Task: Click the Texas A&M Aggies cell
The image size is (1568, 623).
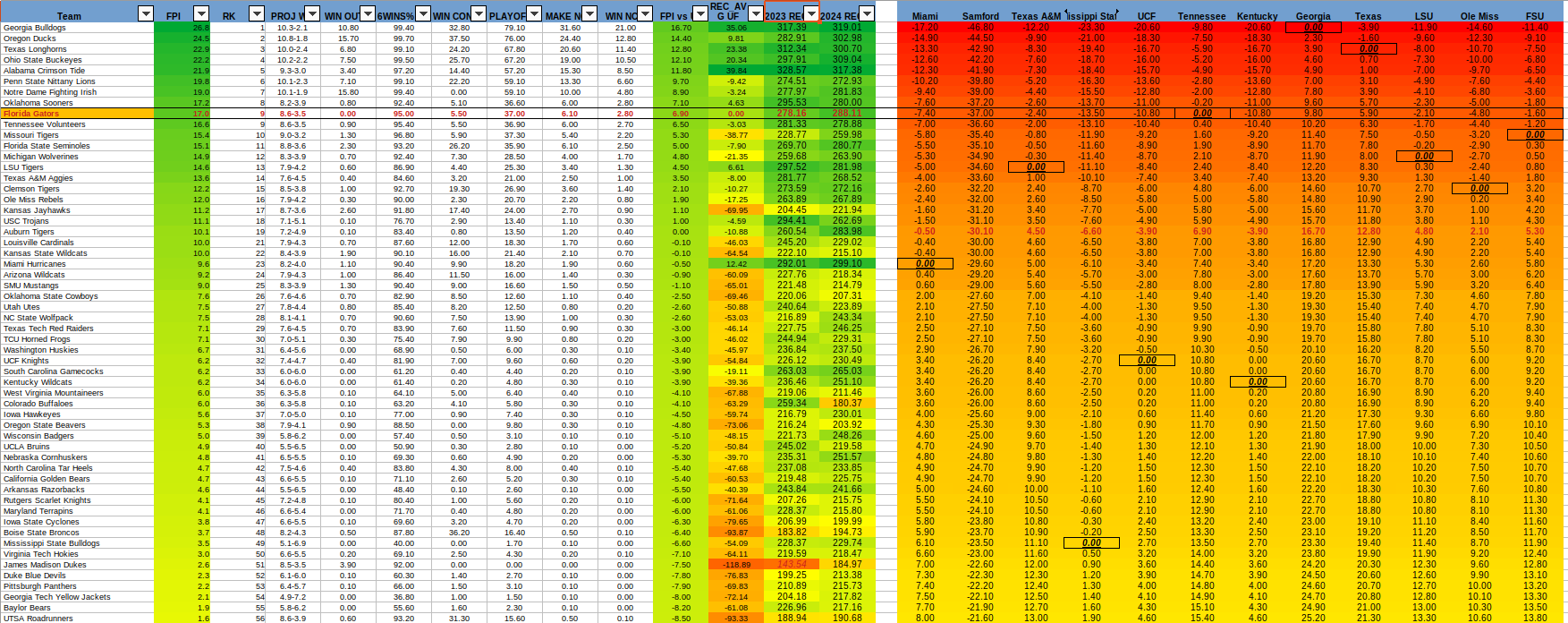Action: (77, 178)
